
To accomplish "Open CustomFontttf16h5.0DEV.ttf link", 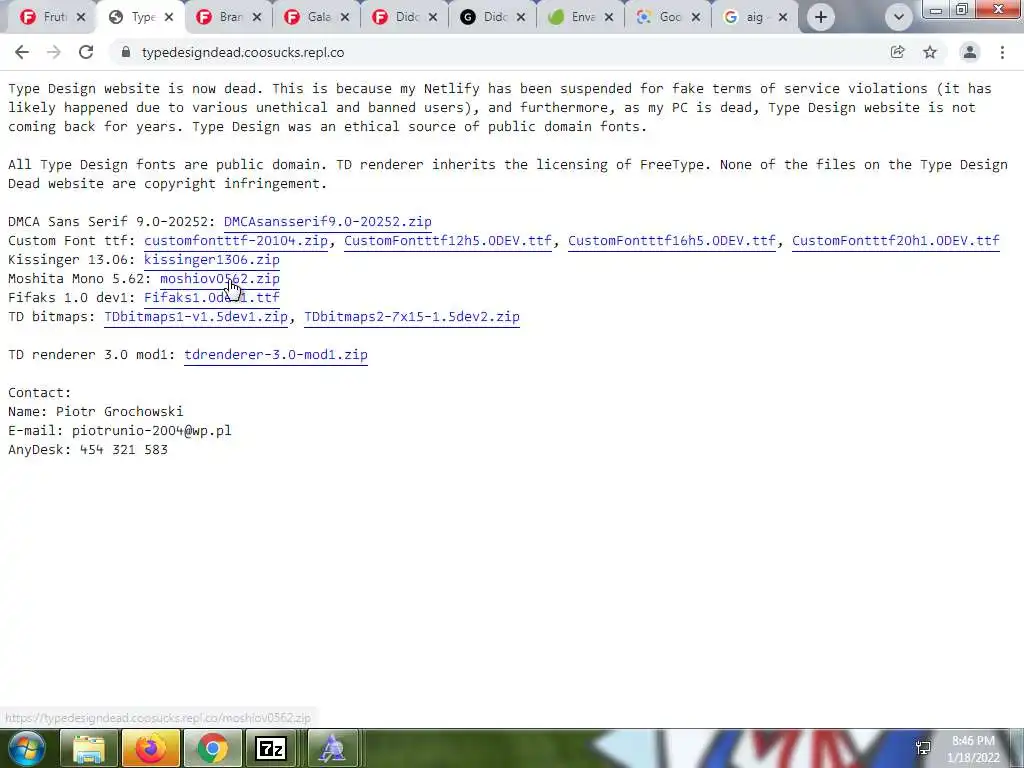I will 671,241.
